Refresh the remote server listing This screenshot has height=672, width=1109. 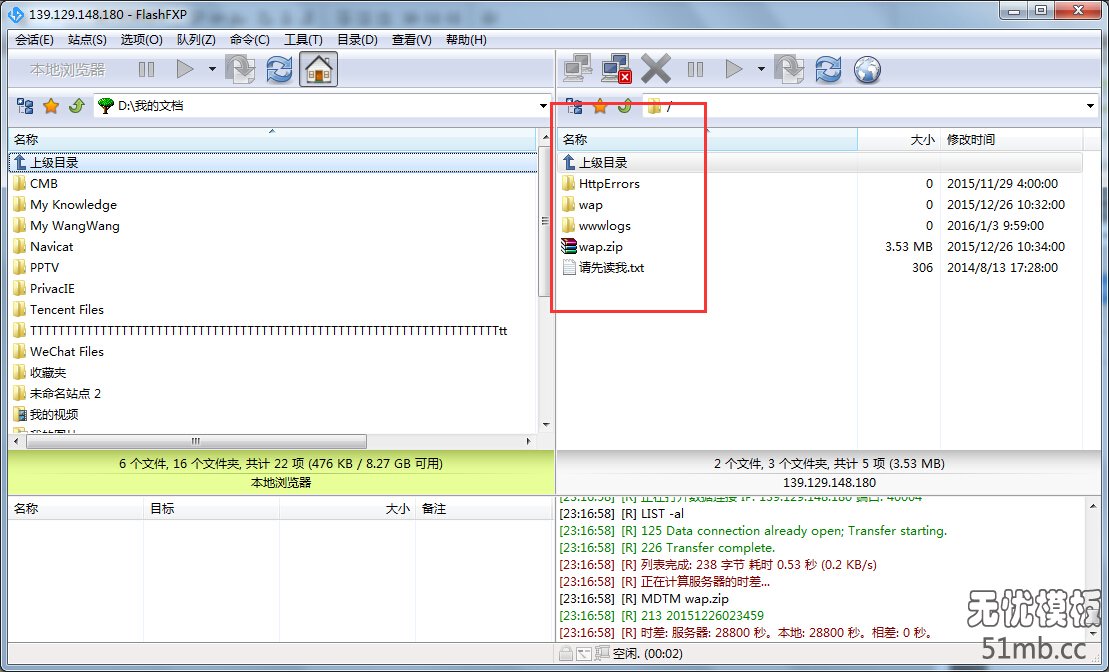pyautogui.click(x=828, y=69)
